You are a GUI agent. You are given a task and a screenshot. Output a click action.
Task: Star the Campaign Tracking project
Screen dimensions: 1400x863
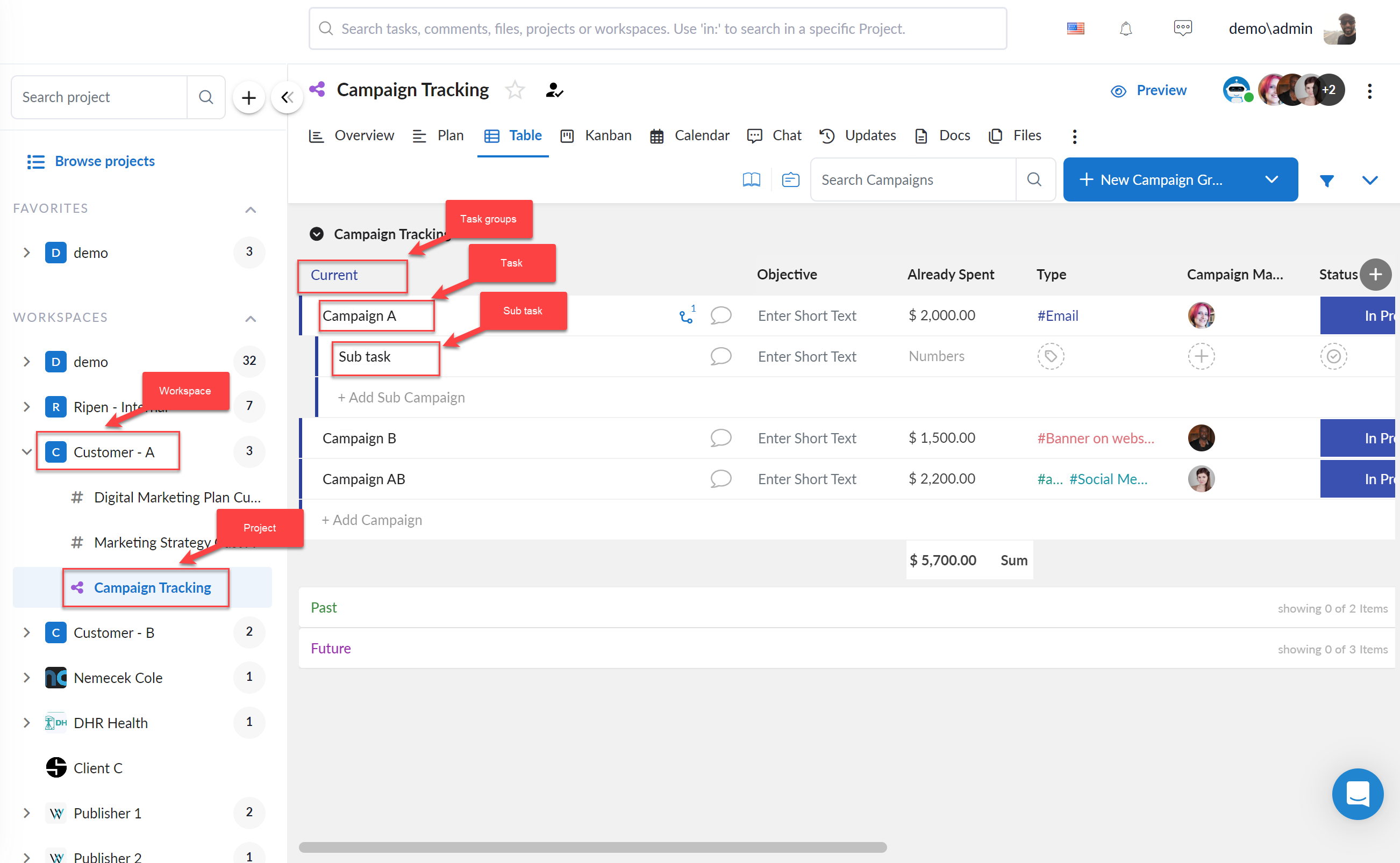pyautogui.click(x=515, y=90)
